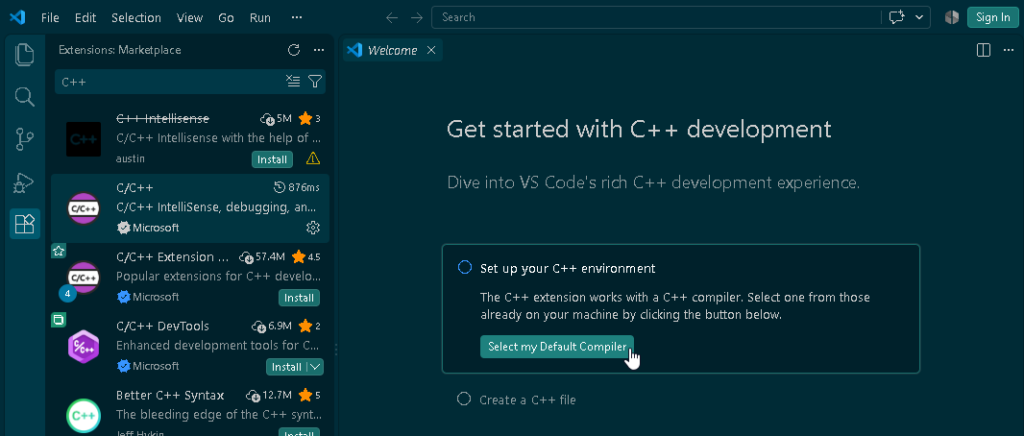Click C++ Intellisense extension icon

84,139
